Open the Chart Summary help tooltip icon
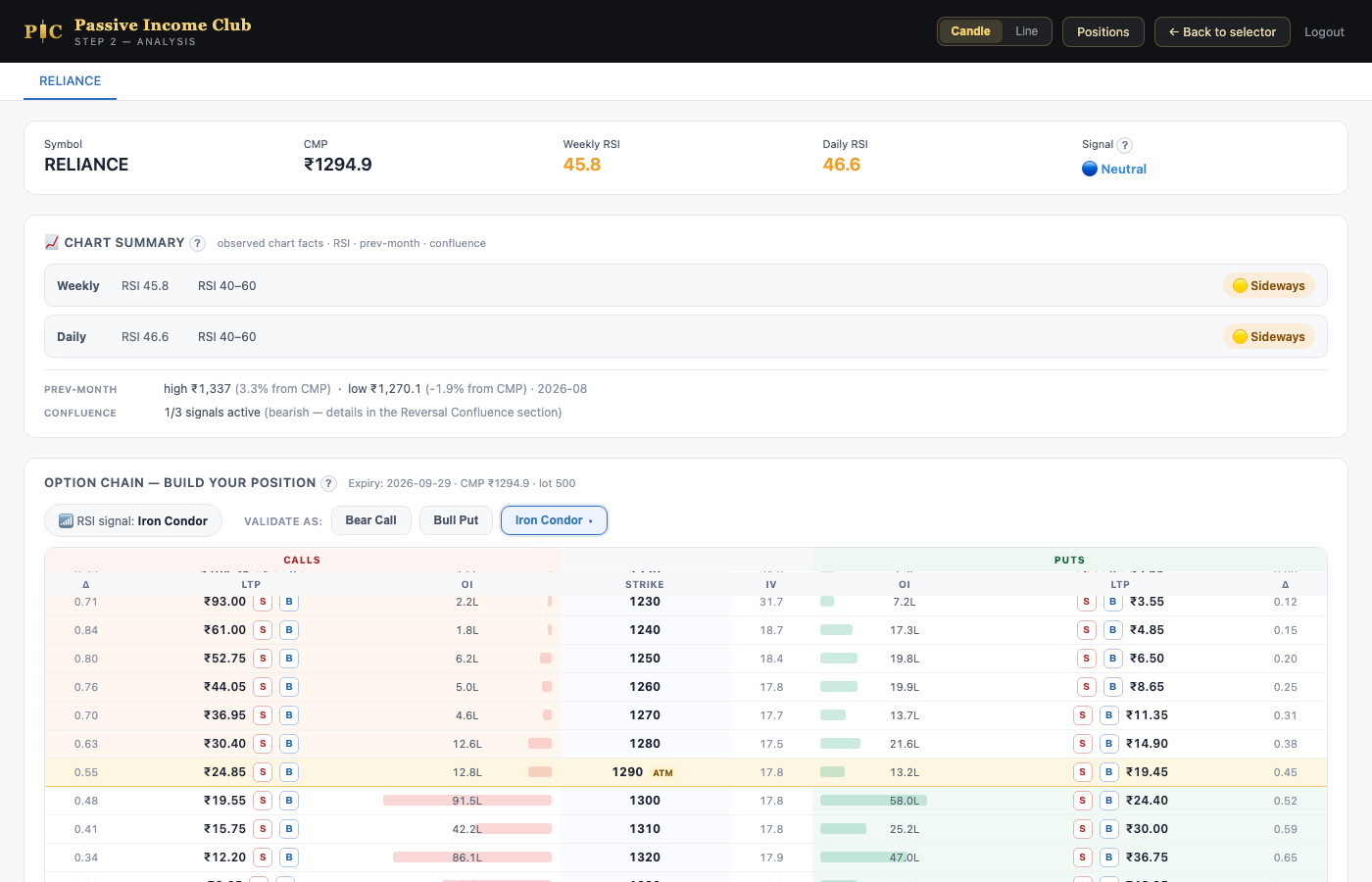 pyautogui.click(x=197, y=243)
